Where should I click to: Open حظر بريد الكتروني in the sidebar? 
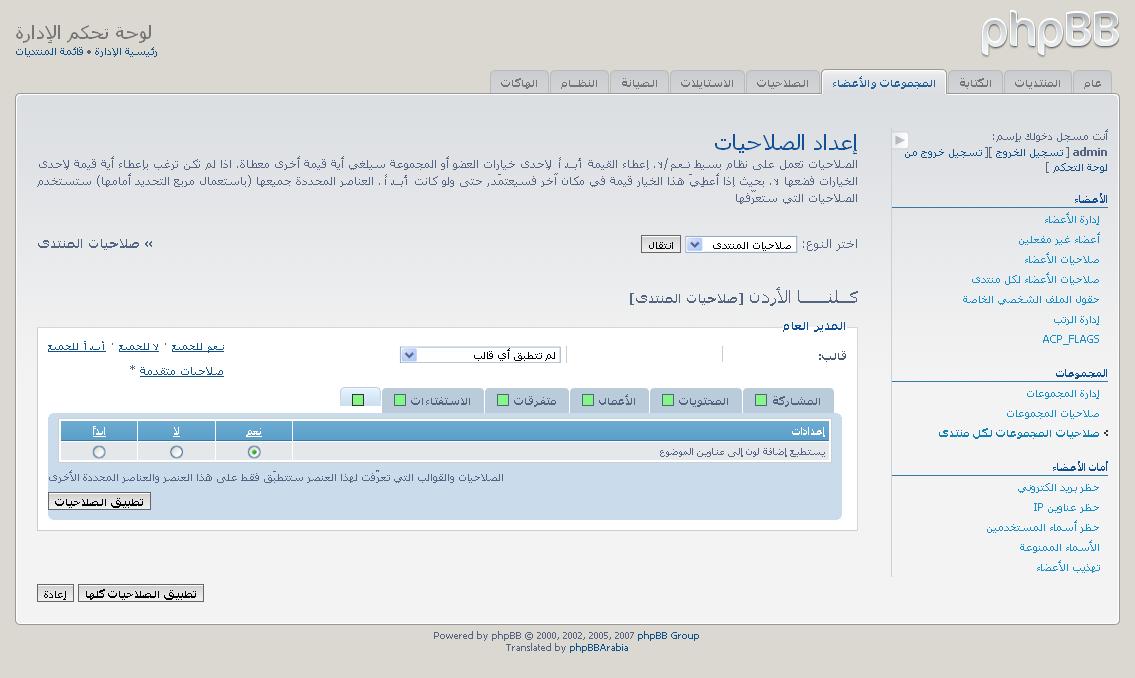coord(1058,488)
